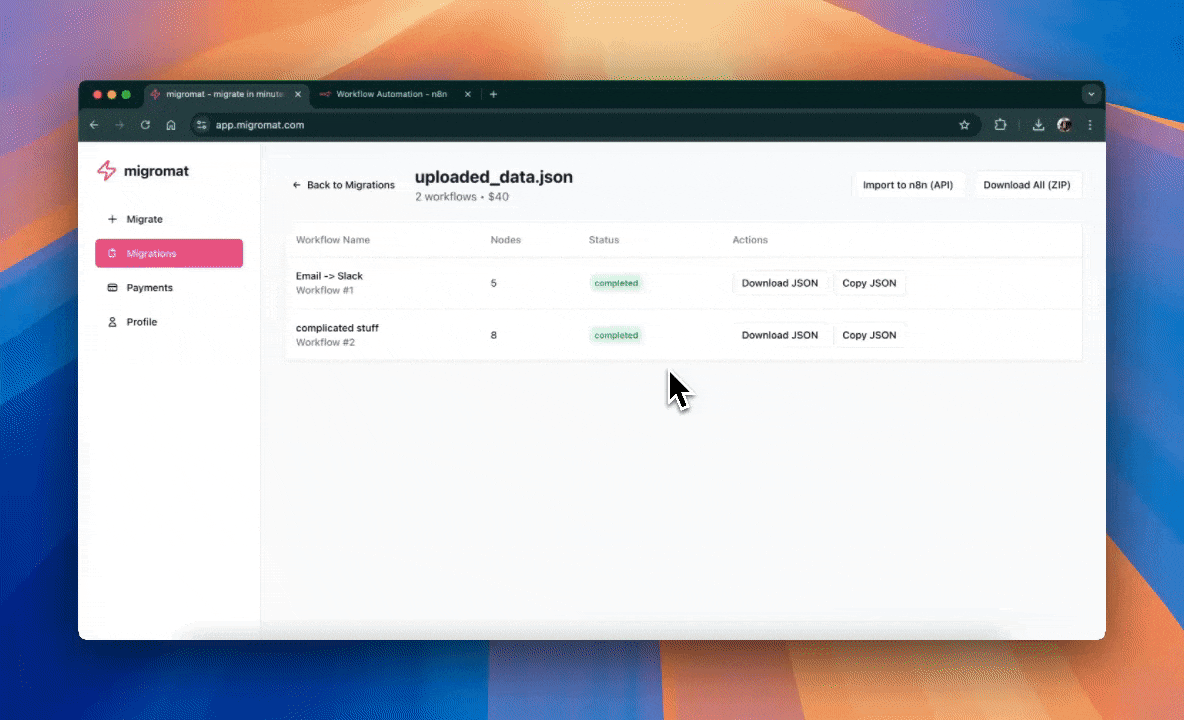Viewport: 1184px width, 720px height.
Task: Click the person icon beside Profile
Action: (112, 321)
